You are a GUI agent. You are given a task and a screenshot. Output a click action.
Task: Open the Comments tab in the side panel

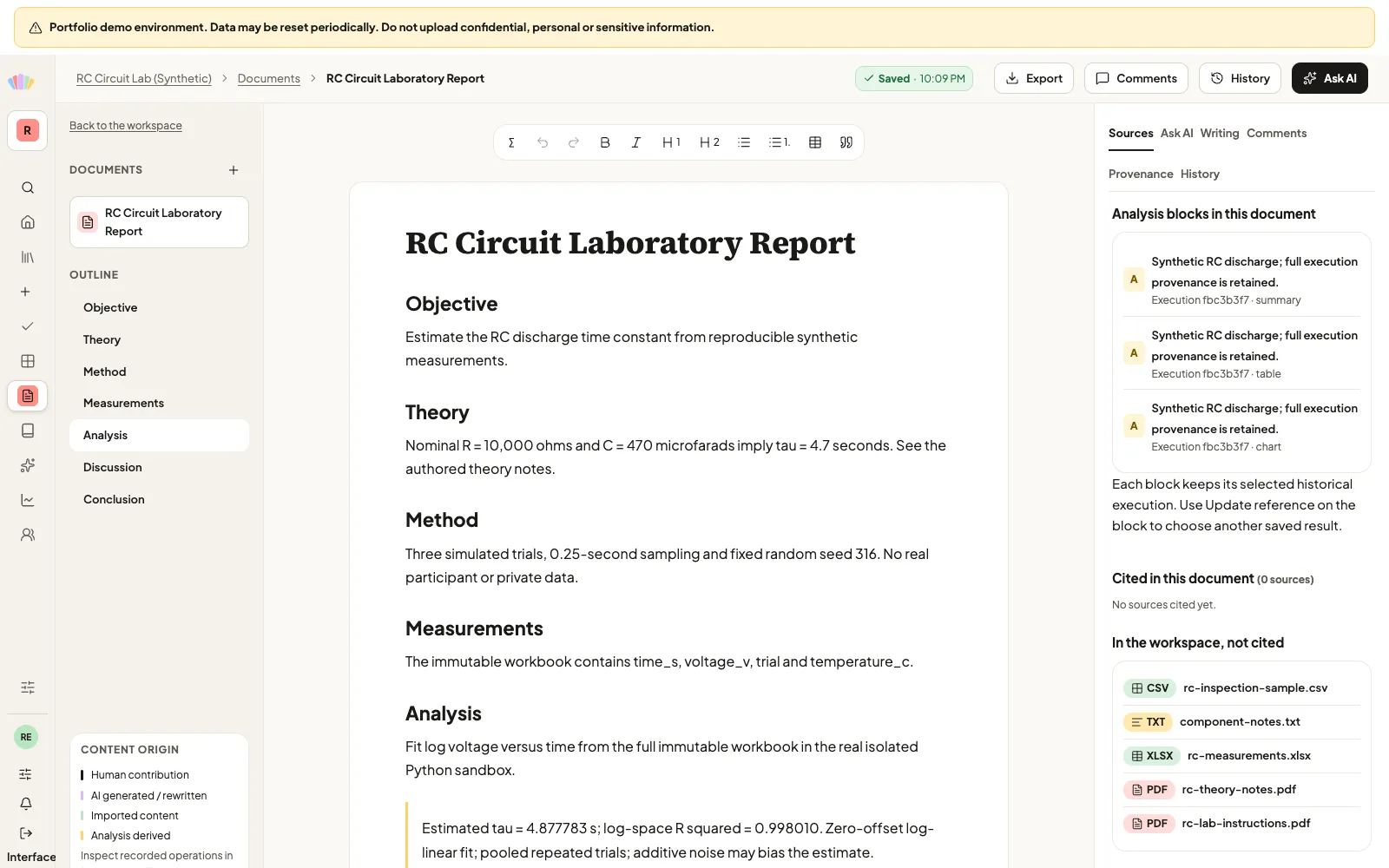[1276, 134]
